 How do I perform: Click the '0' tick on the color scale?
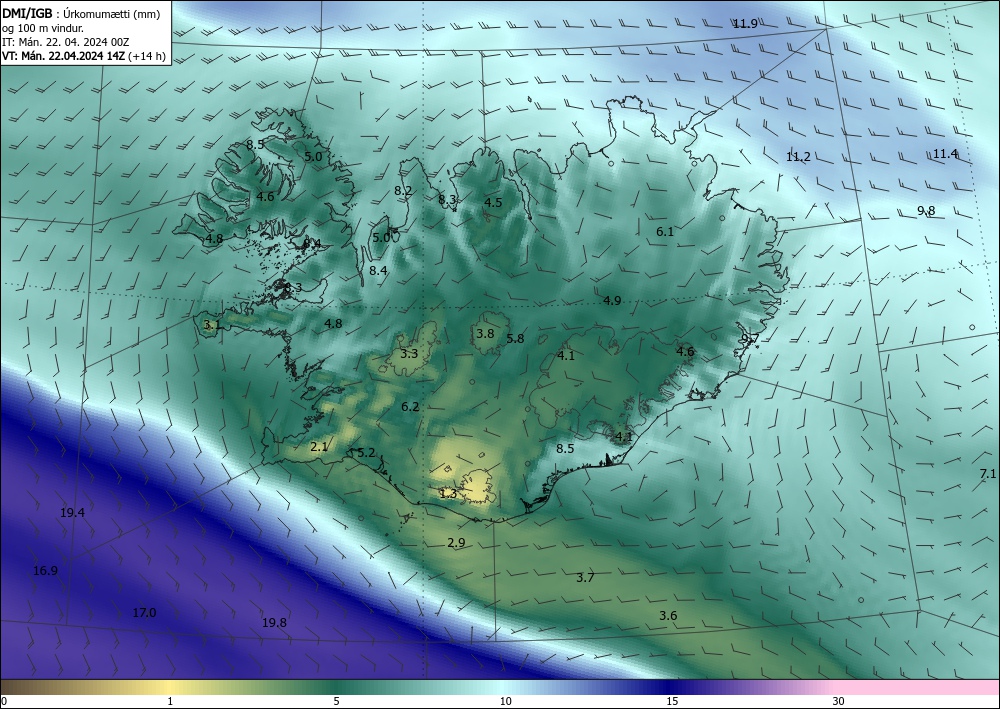(4, 702)
